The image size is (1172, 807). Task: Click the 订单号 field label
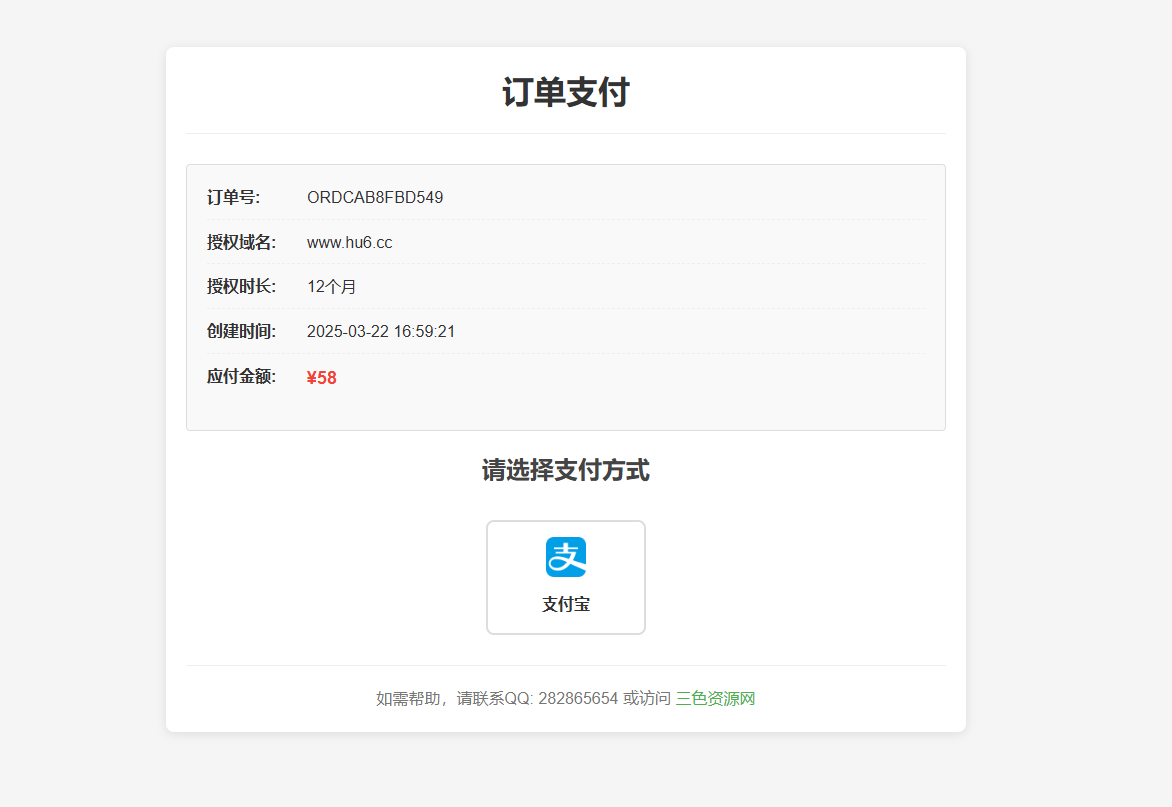coord(233,197)
